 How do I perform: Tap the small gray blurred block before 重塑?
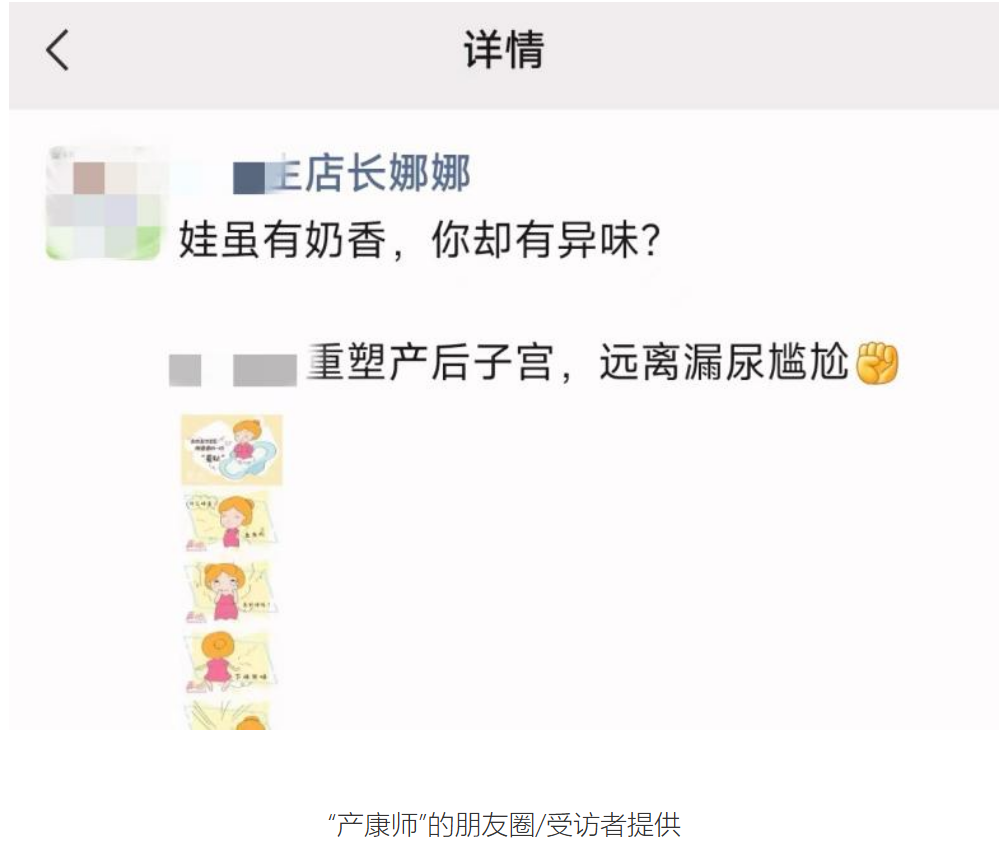[185, 370]
